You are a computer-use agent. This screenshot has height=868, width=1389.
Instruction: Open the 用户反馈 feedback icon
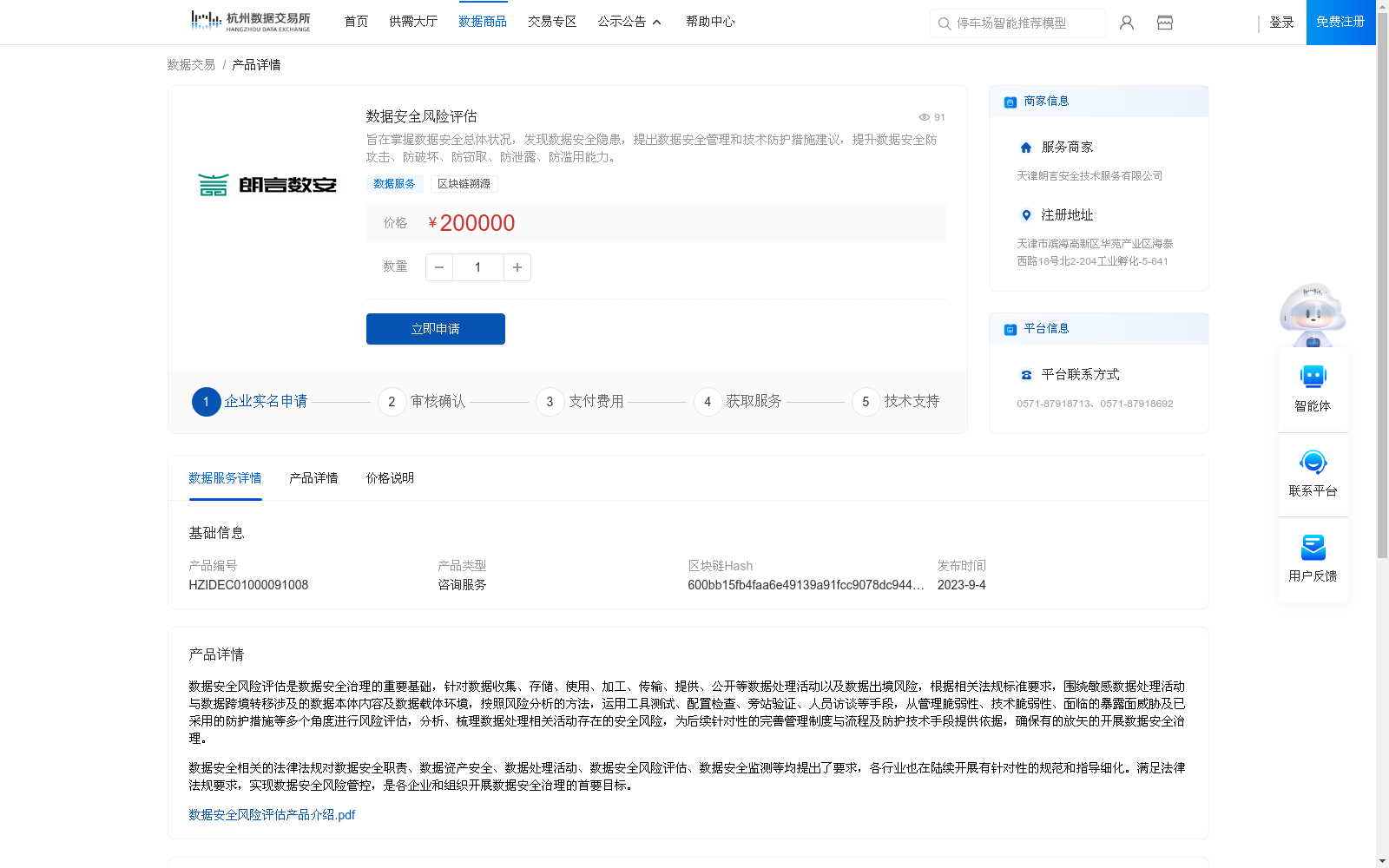pyautogui.click(x=1313, y=547)
